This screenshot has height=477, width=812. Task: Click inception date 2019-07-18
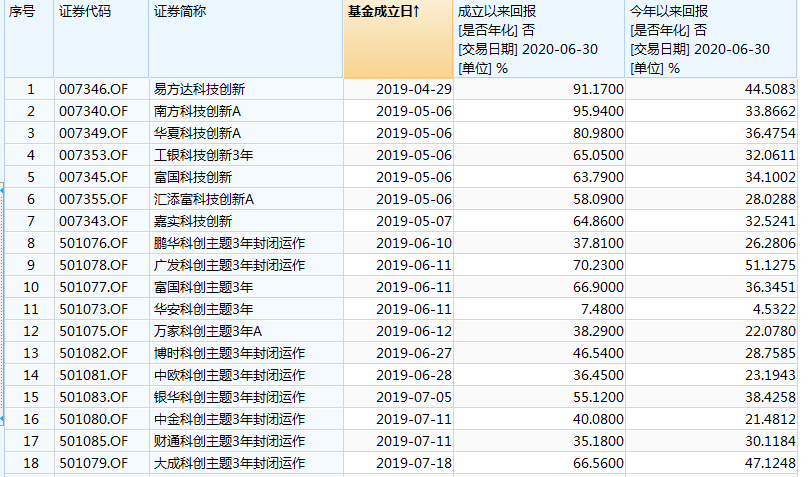pos(414,464)
